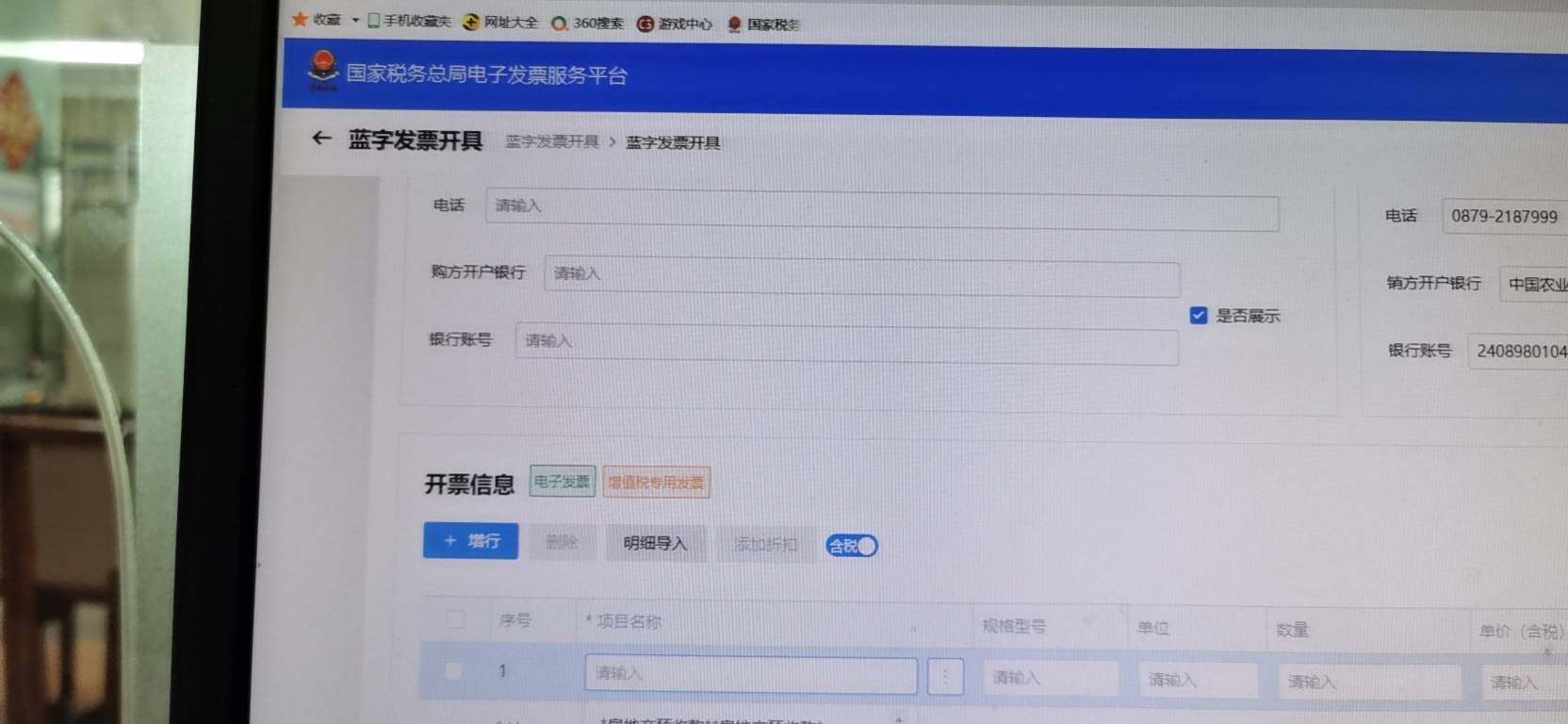Click the current 蓝字发票开具 breadcrumb item
This screenshot has height=724, width=1568.
(x=673, y=142)
